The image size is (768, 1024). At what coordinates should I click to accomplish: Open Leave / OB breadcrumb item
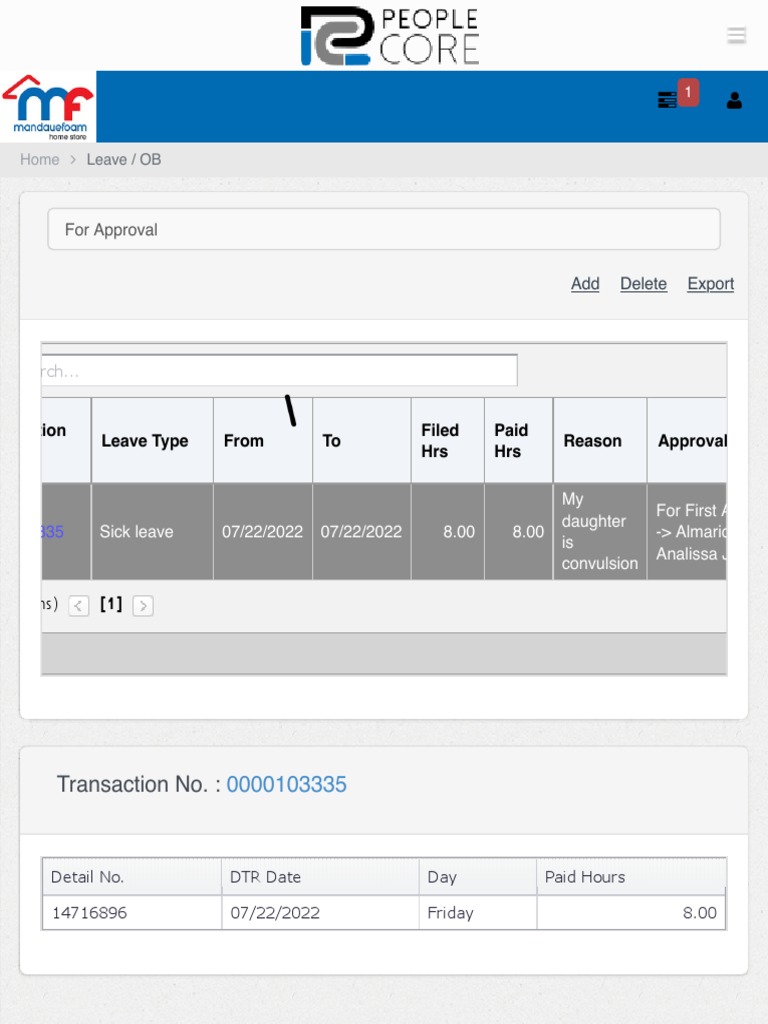[123, 159]
